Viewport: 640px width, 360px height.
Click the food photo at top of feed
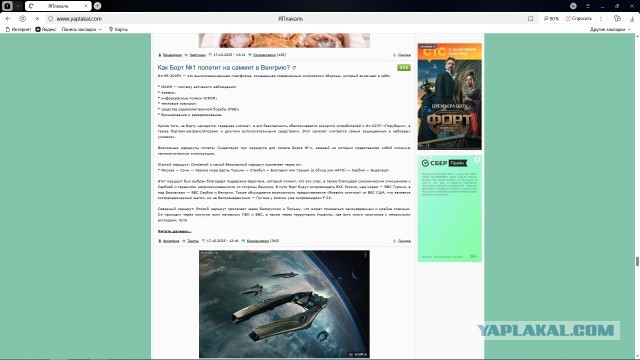(284, 40)
